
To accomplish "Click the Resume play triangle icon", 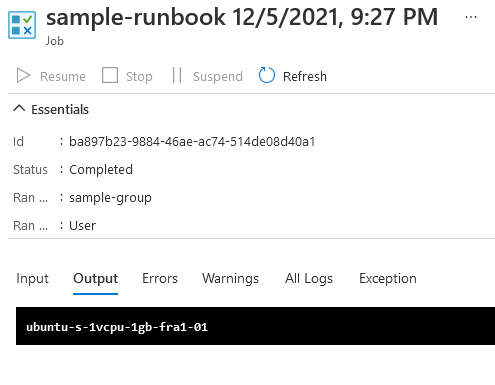I will [23, 75].
